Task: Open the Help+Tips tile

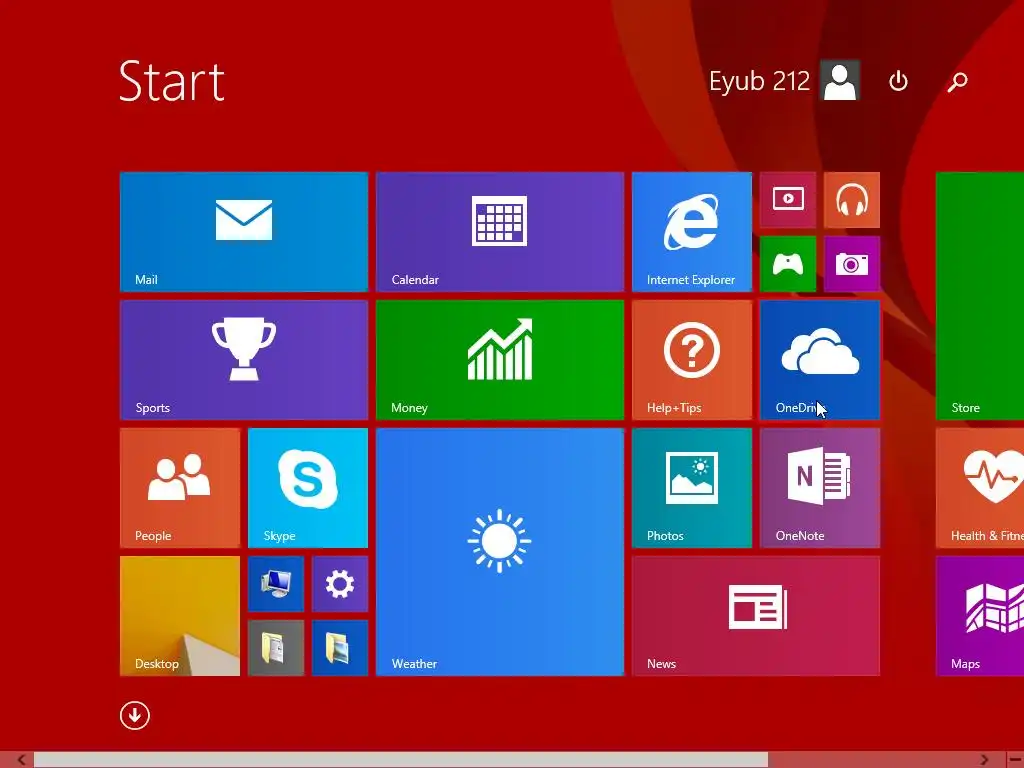Action: [692, 360]
